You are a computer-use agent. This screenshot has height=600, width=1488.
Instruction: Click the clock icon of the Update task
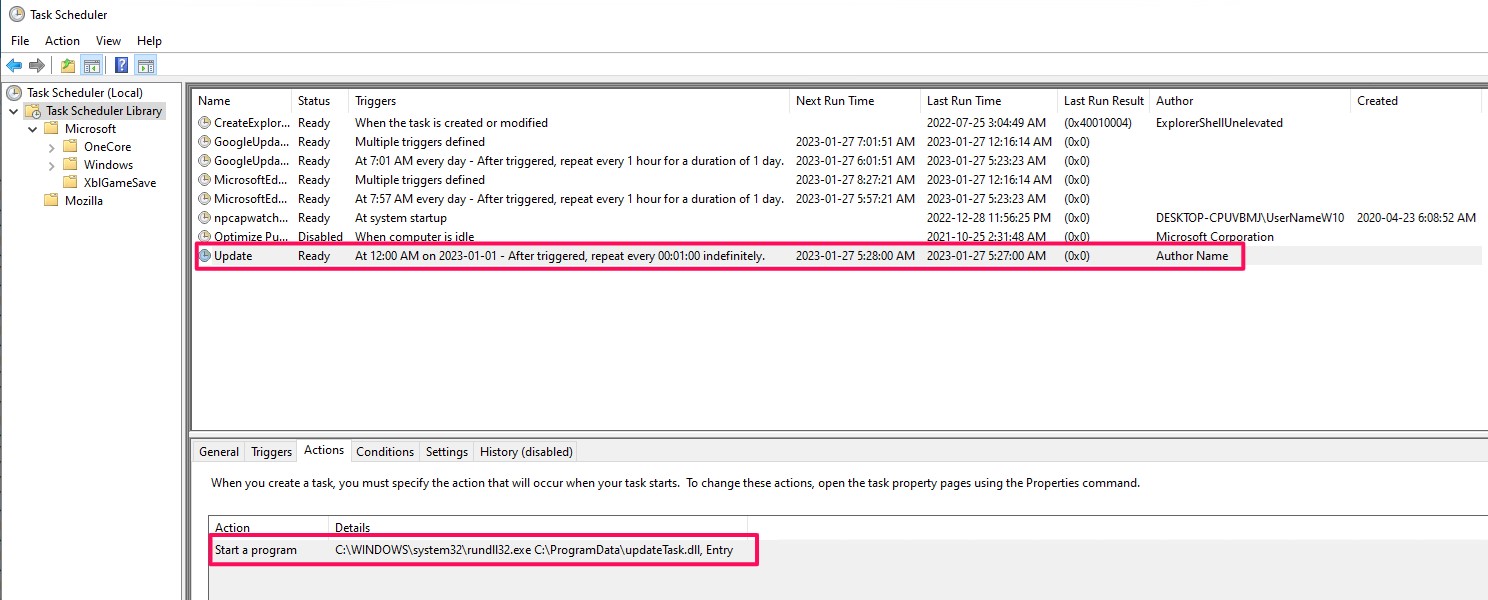pyautogui.click(x=205, y=256)
